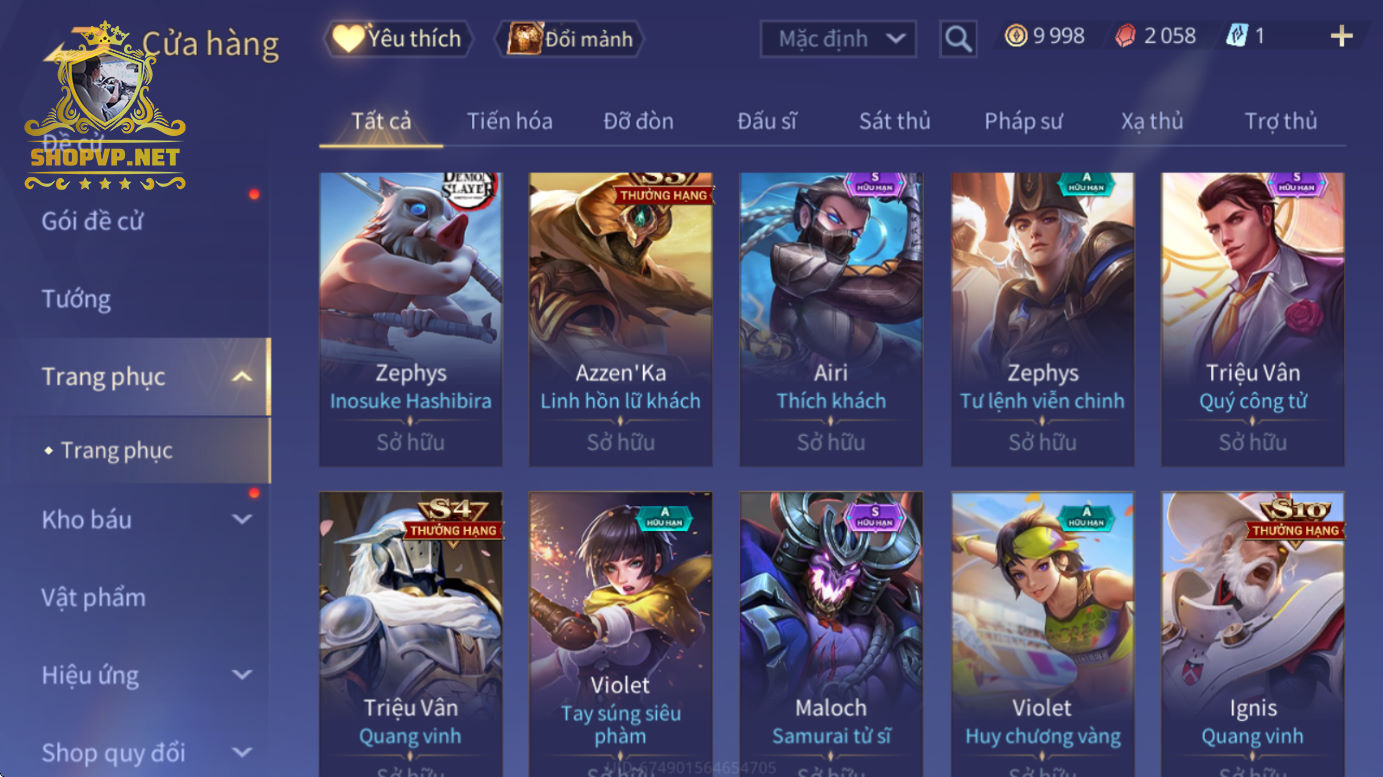This screenshot has height=777, width=1383.
Task: Tap the plus icon to add currency
Action: click(1341, 37)
